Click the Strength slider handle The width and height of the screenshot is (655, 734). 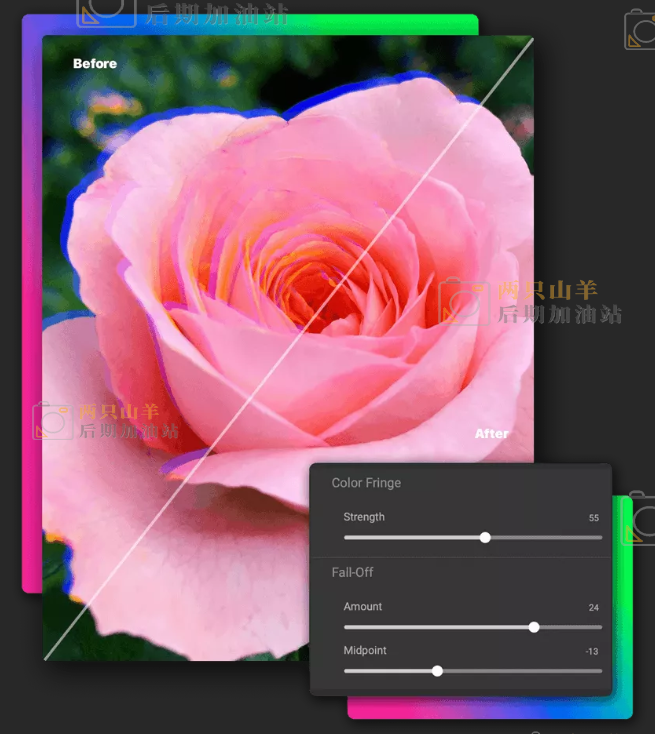point(485,537)
